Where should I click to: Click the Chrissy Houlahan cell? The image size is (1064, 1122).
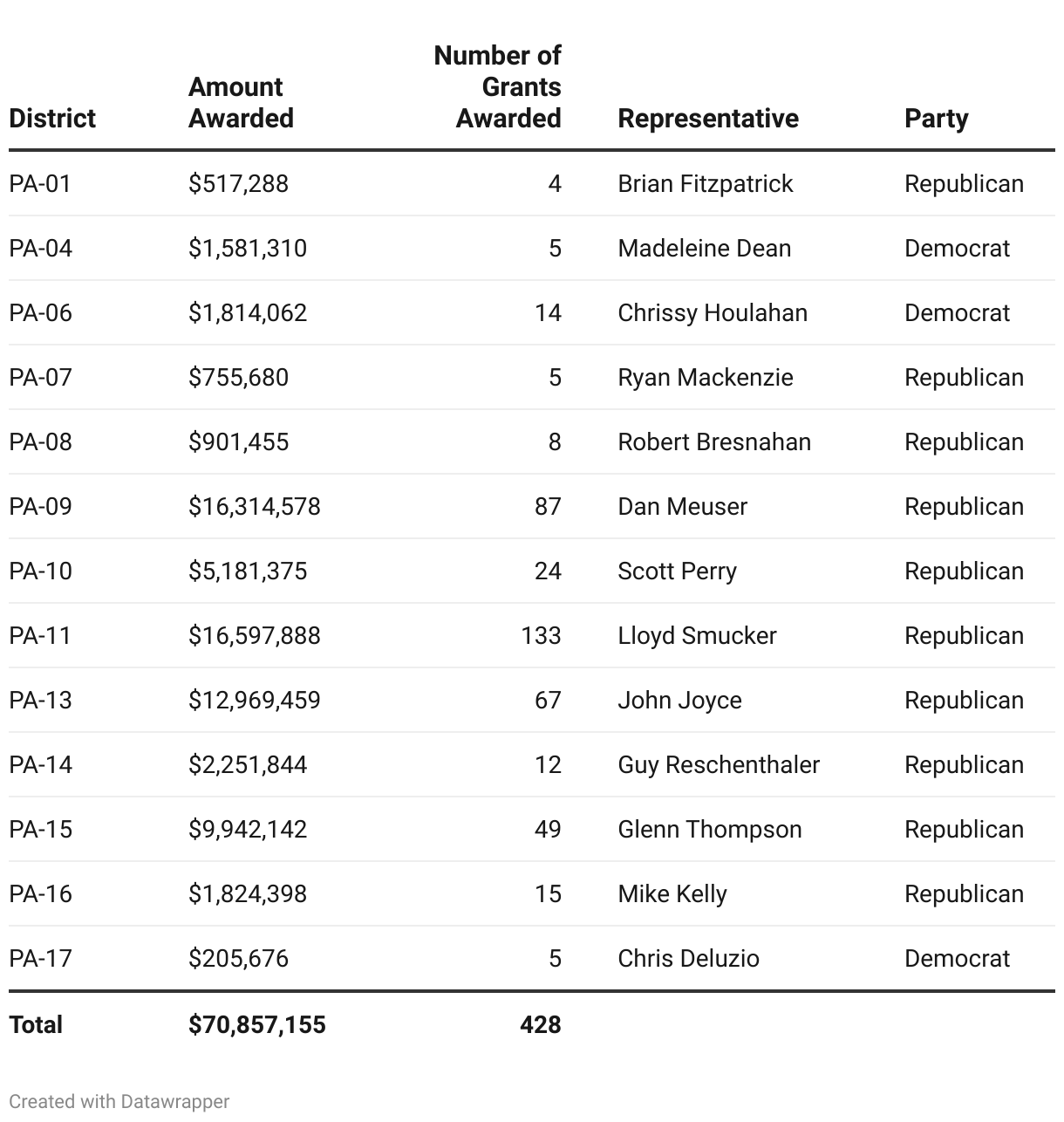[712, 313]
